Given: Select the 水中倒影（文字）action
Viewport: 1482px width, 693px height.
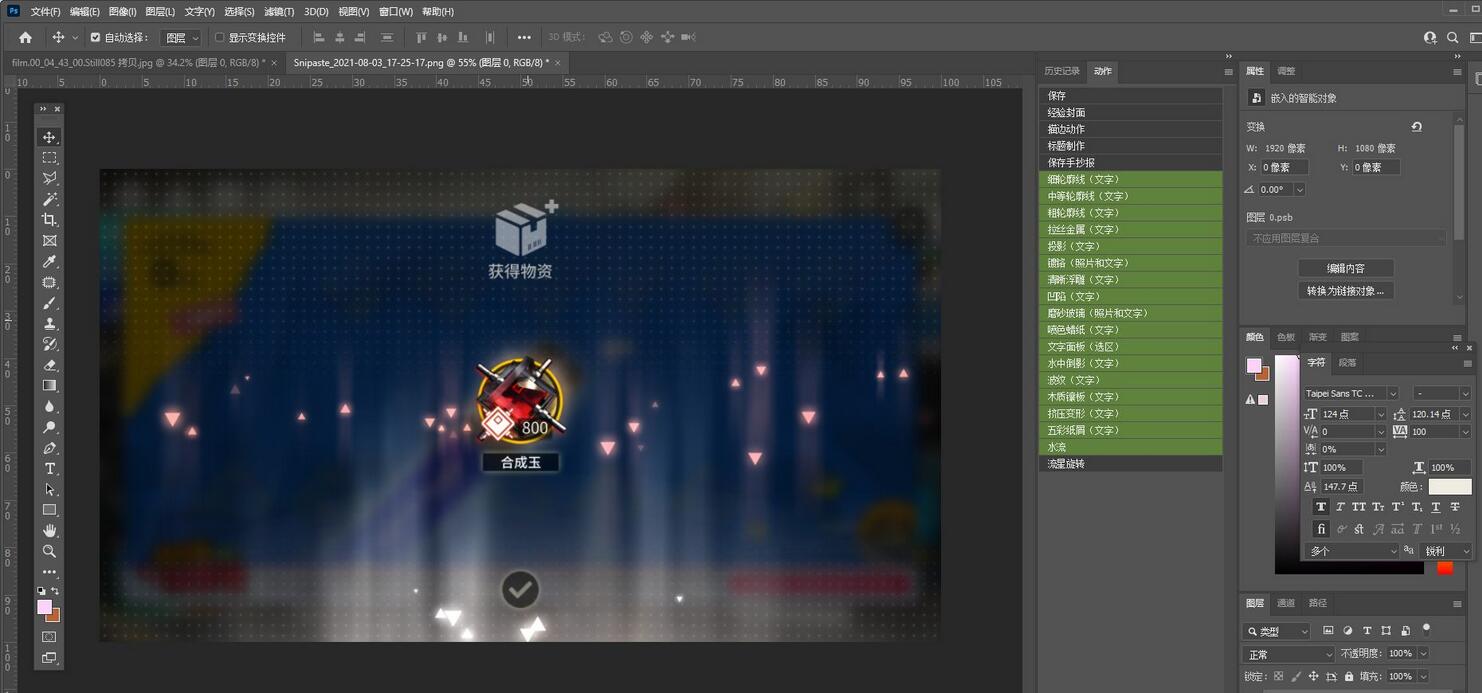Looking at the screenshot, I should pyautogui.click(x=1130, y=363).
